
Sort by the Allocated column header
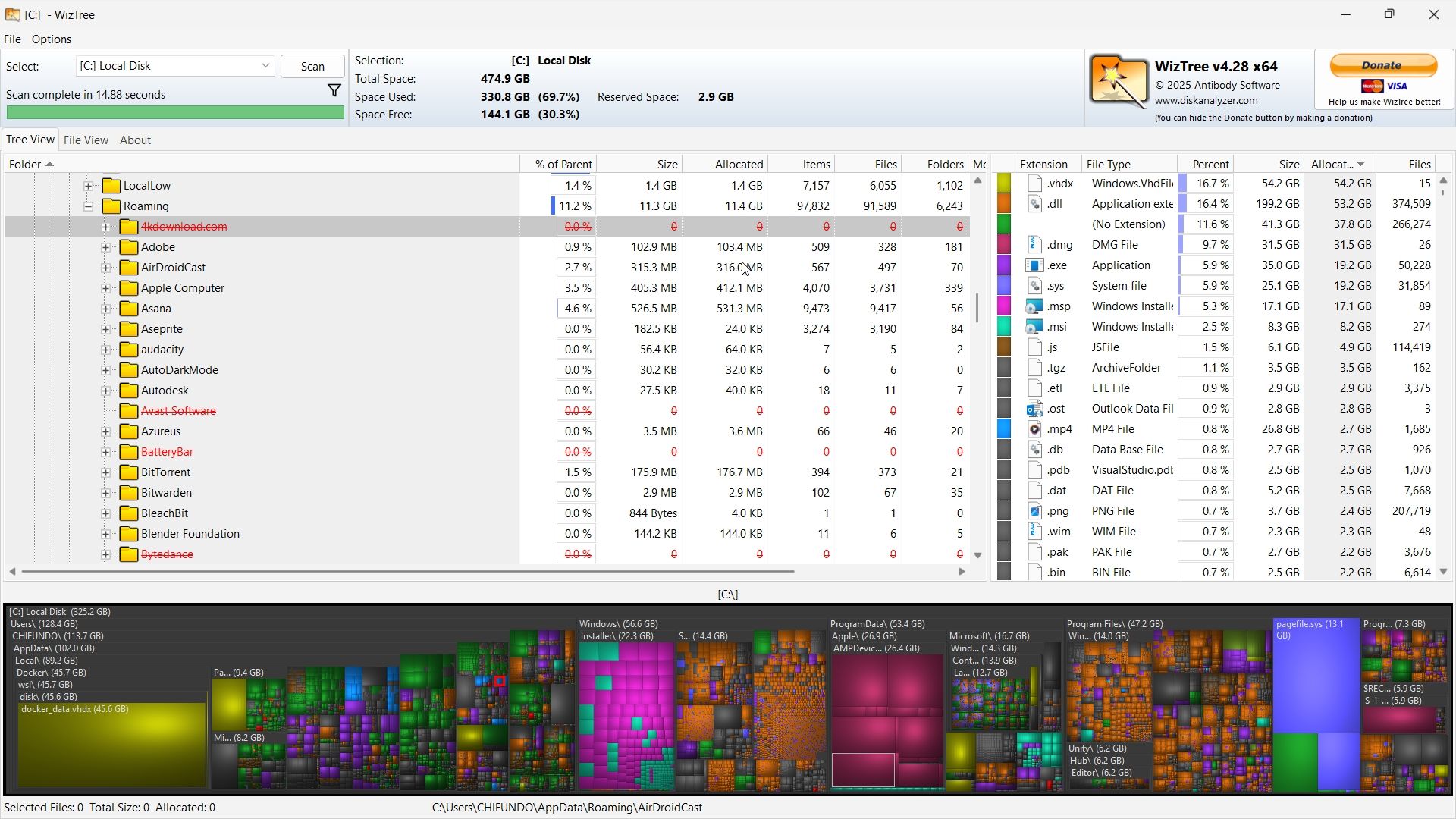(725, 164)
